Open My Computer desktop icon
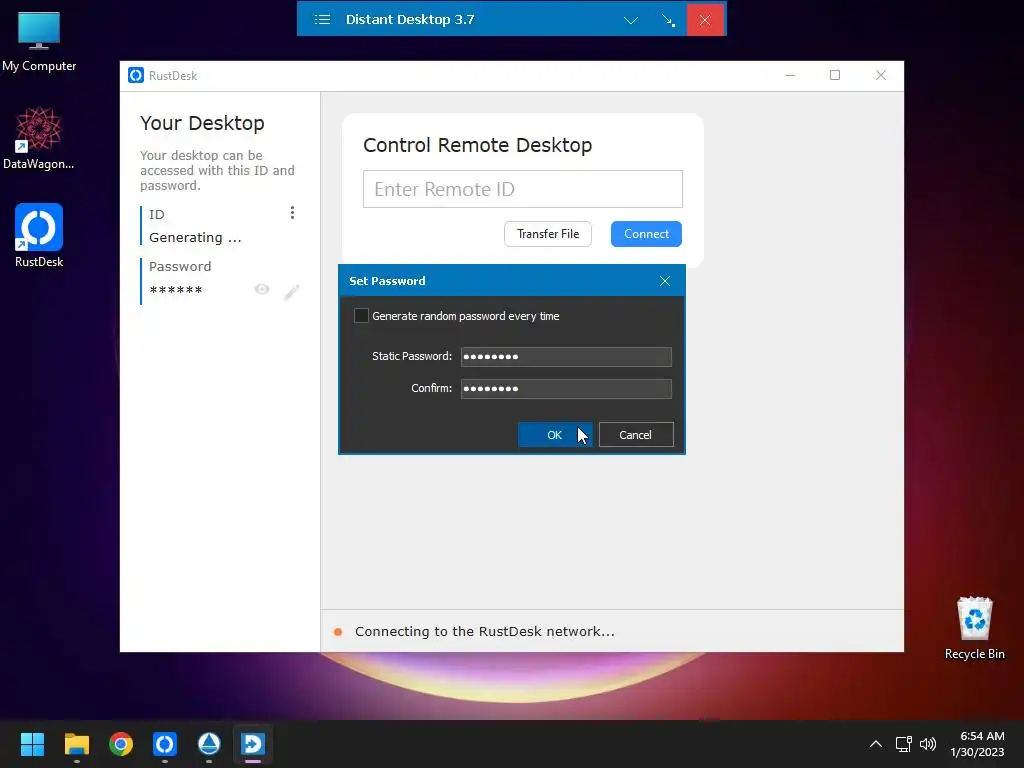The width and height of the screenshot is (1024, 768). (39, 41)
